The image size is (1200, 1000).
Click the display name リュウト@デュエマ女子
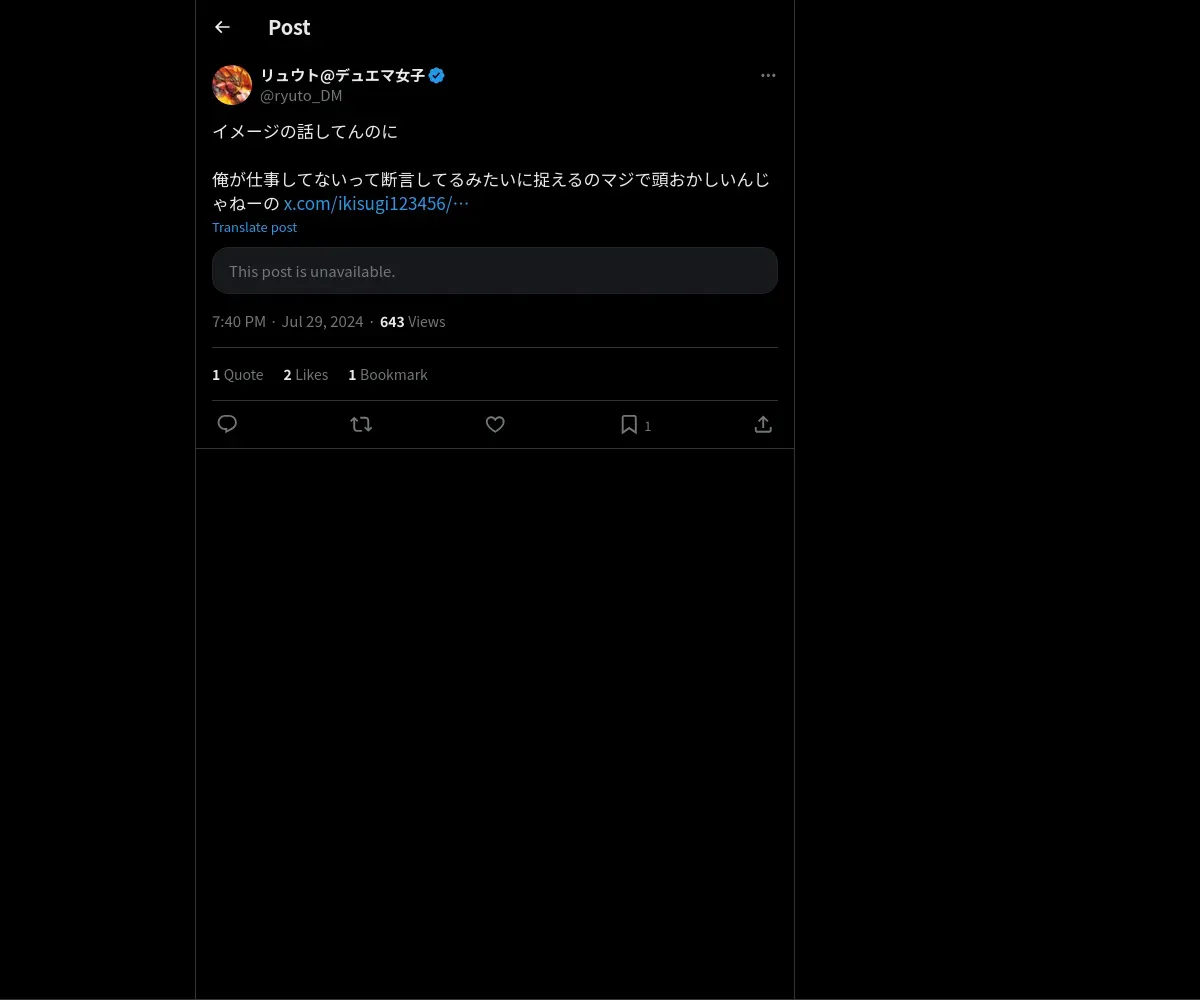pos(343,75)
